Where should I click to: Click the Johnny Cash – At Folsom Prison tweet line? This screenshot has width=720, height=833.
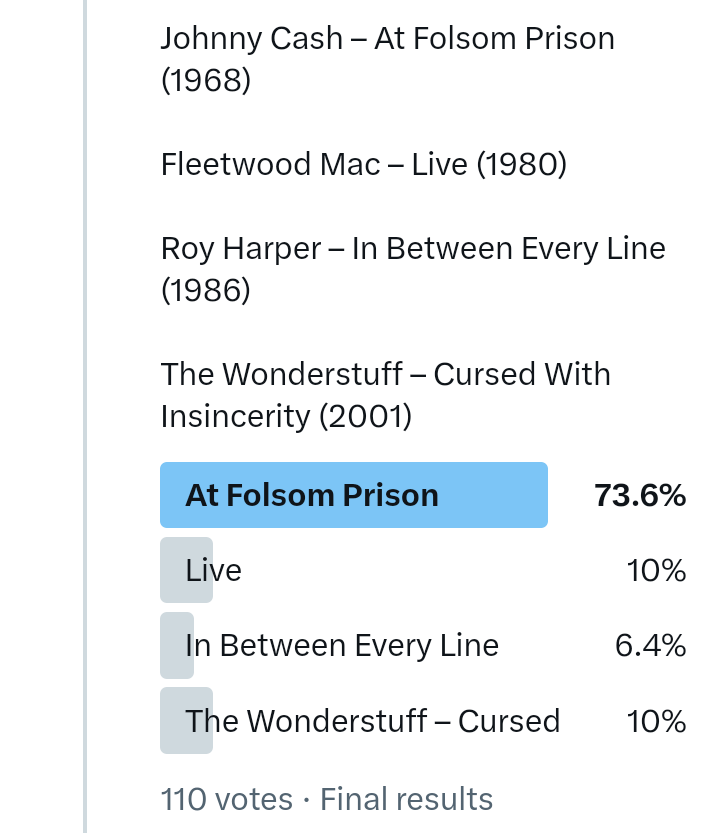pyautogui.click(x=387, y=39)
